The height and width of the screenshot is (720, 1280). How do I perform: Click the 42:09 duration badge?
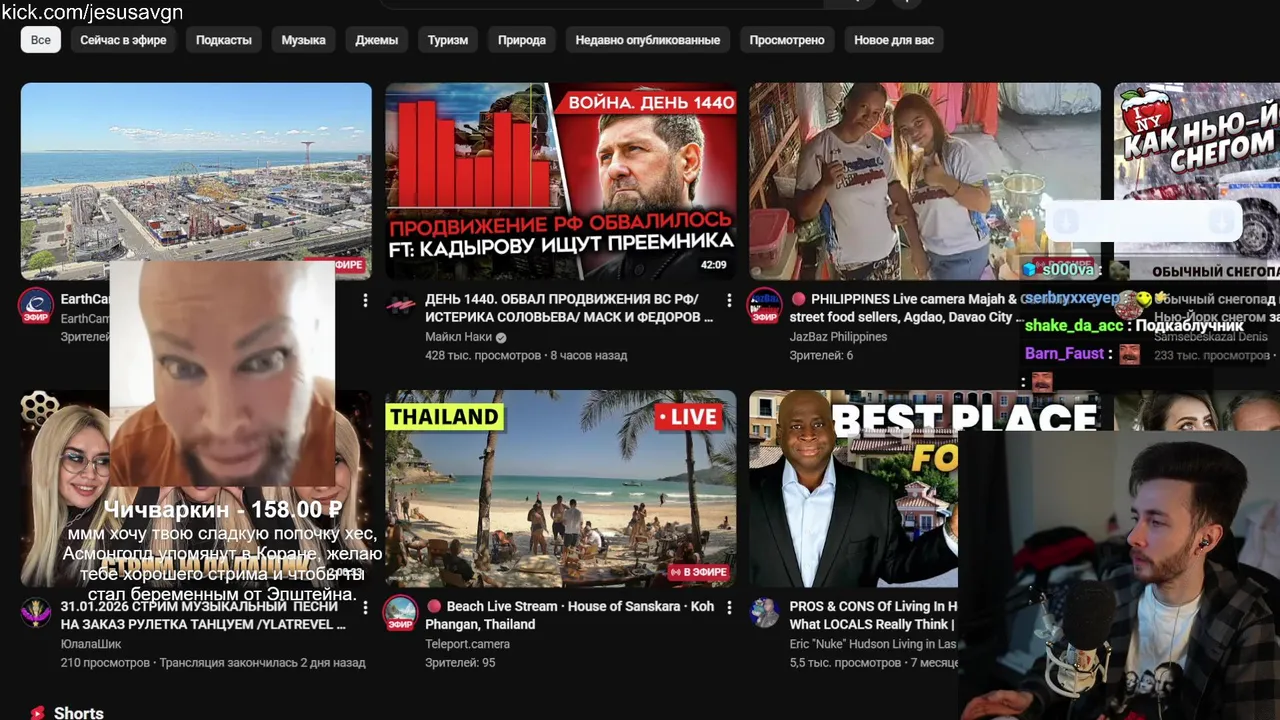tap(713, 265)
